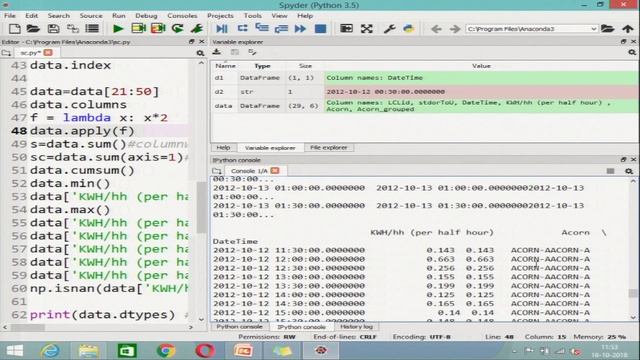Select variable d1 row in Variable explorer
This screenshot has width=640, height=360.
click(425, 78)
